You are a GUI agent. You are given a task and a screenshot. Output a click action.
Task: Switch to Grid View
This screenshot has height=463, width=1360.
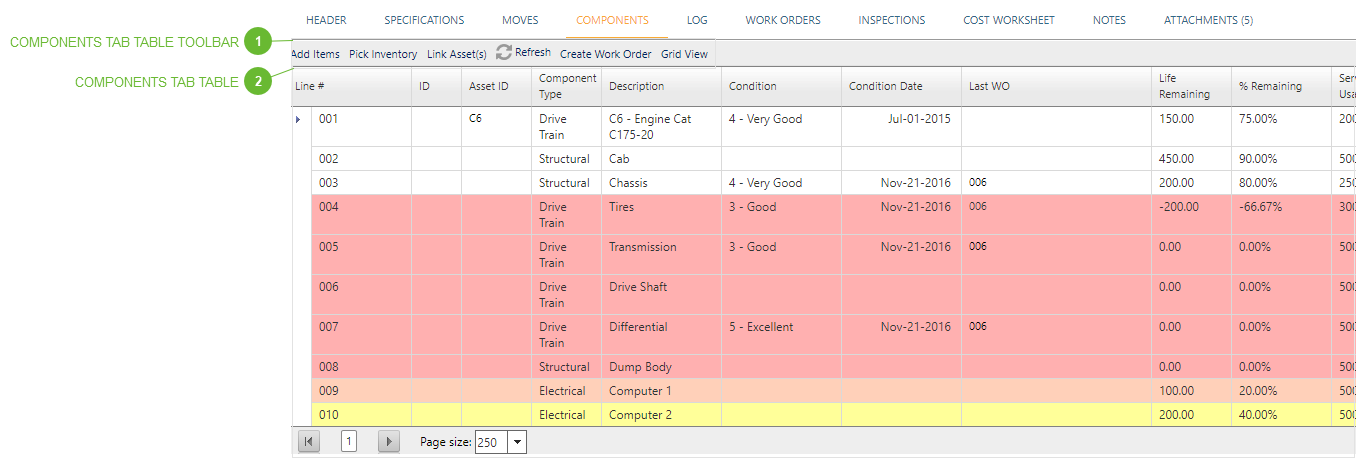[685, 54]
